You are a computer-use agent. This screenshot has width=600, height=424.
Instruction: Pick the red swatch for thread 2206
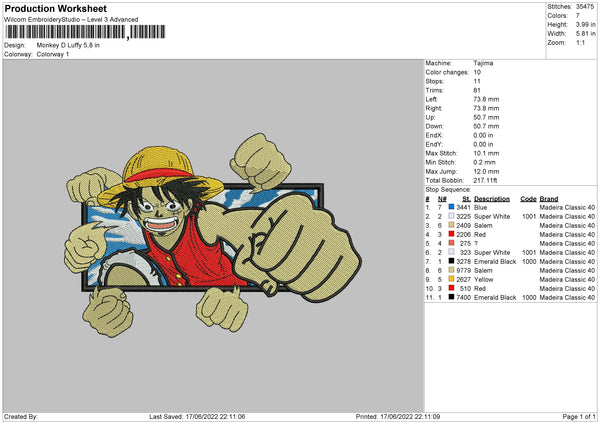pos(452,234)
